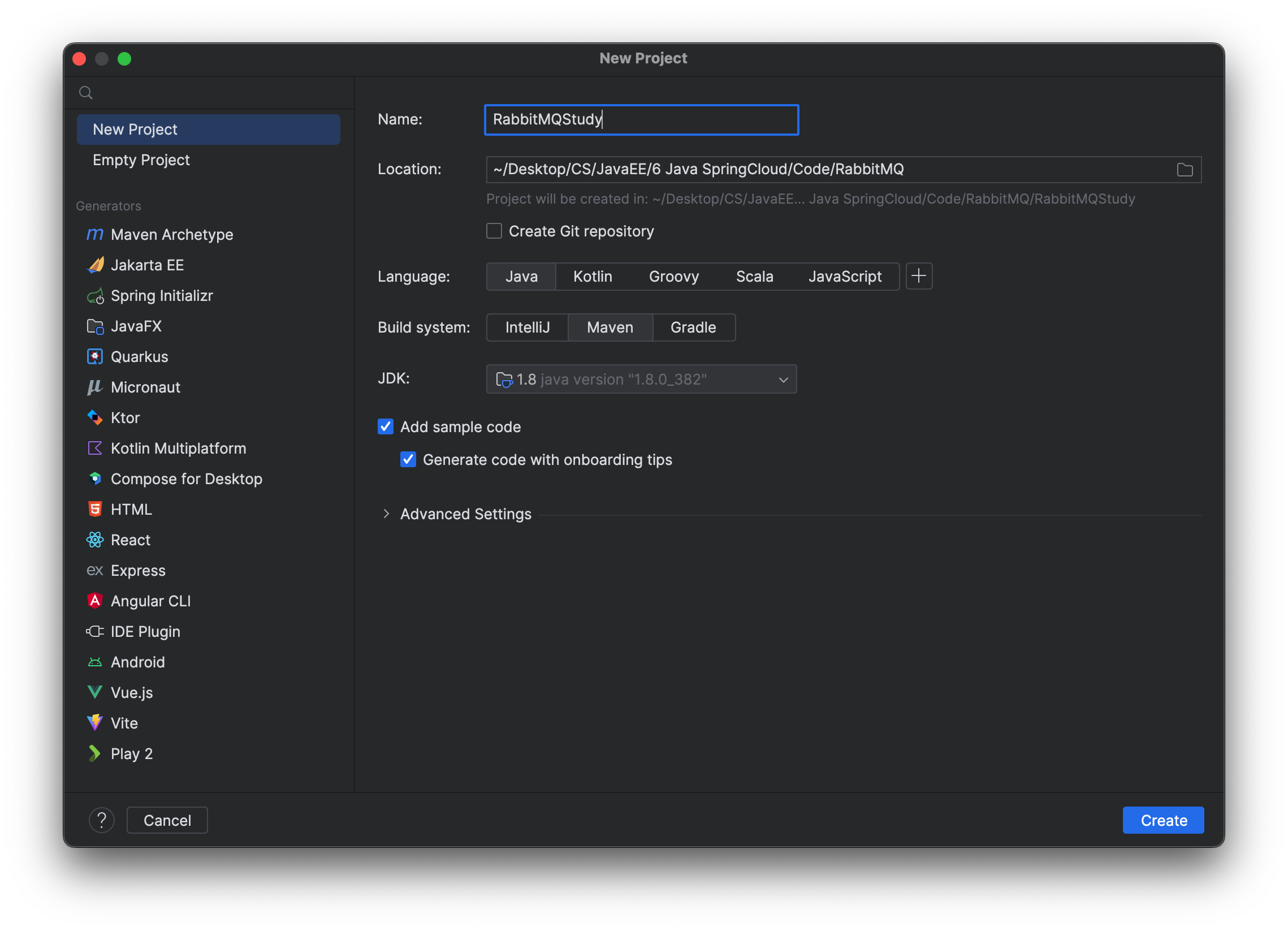Open the React generator
The width and height of the screenshot is (1288, 931).
pos(131,540)
